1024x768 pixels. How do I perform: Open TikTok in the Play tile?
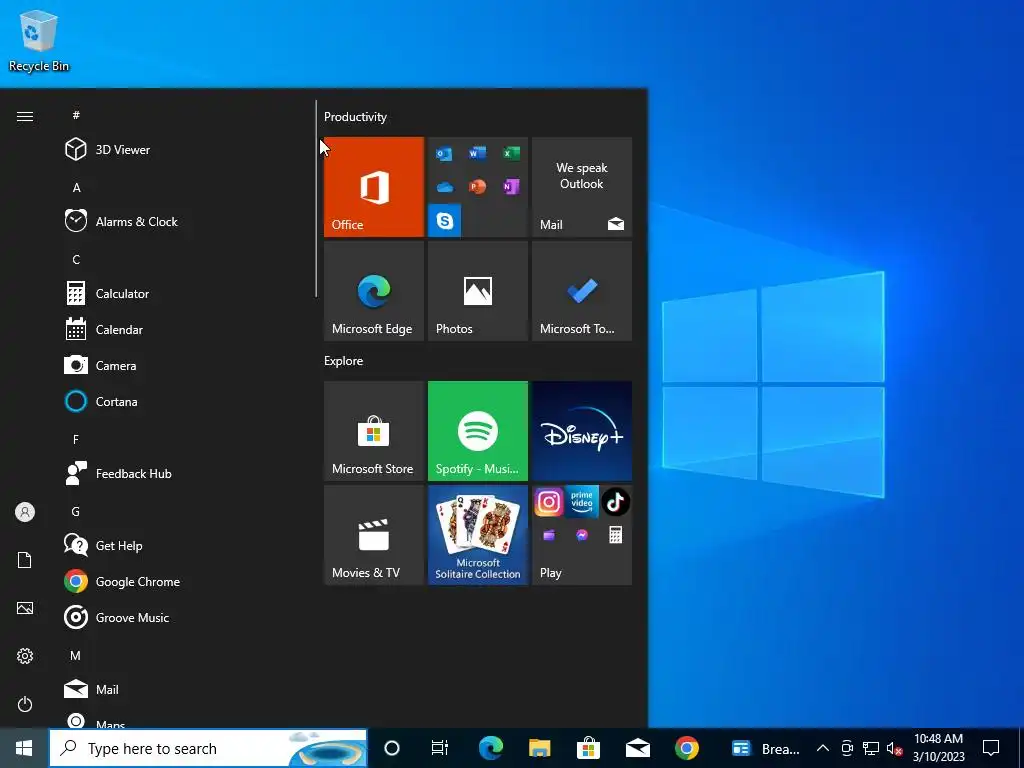pos(615,502)
